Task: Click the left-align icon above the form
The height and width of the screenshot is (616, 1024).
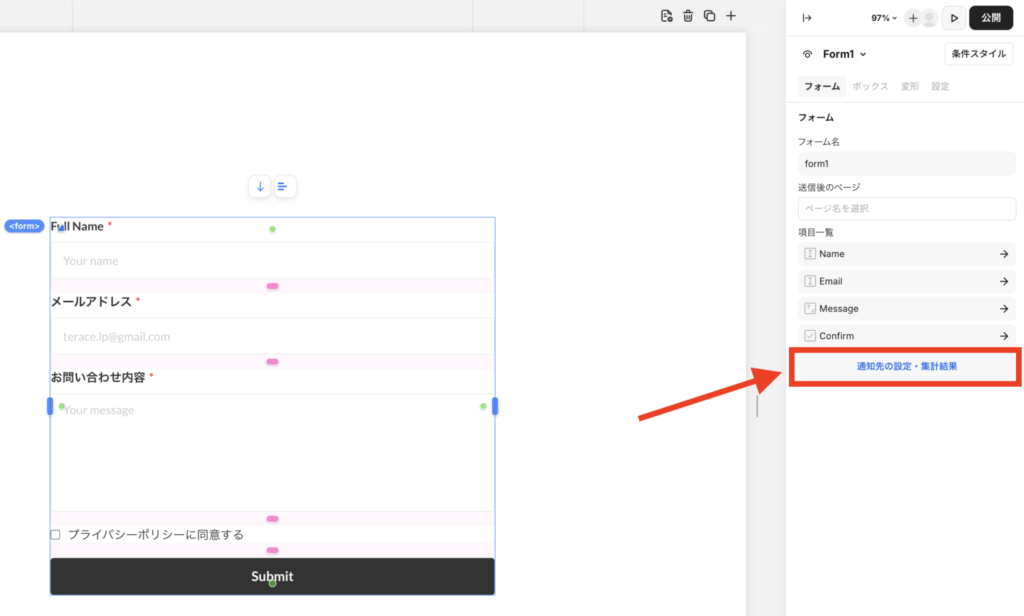Action: (284, 186)
